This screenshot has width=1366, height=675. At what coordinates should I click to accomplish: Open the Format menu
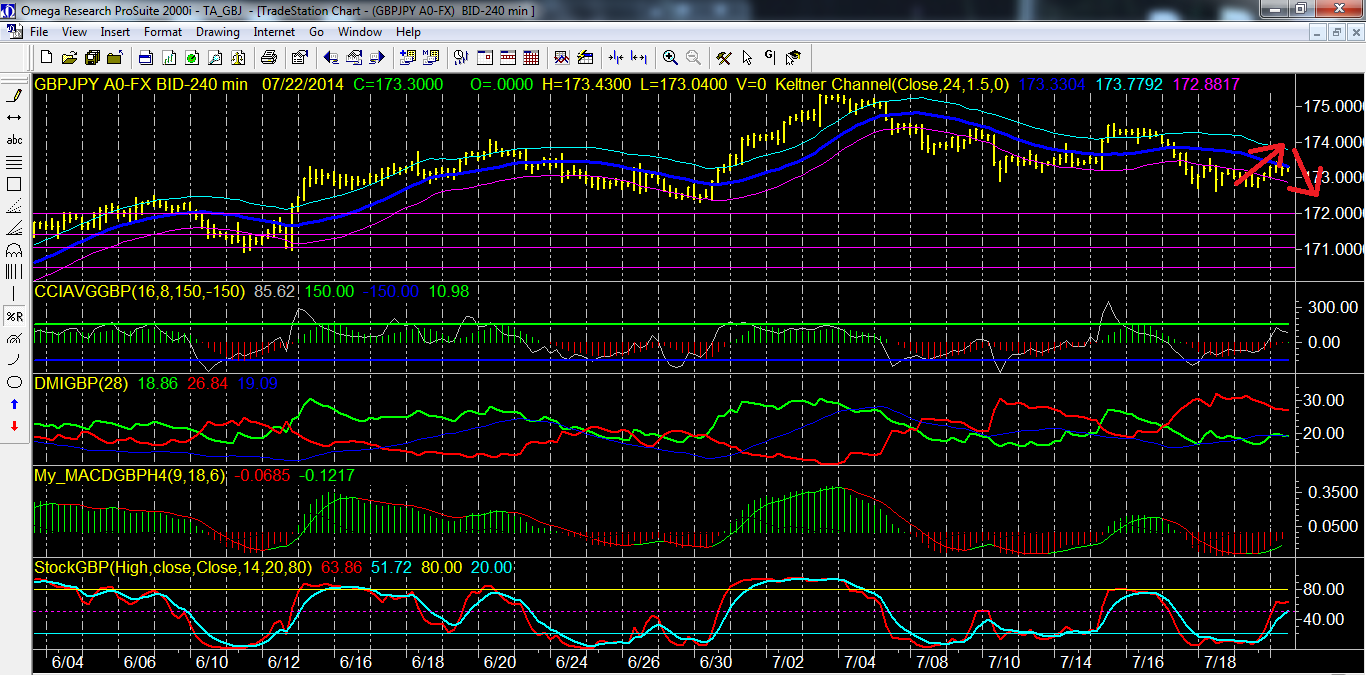pos(163,32)
